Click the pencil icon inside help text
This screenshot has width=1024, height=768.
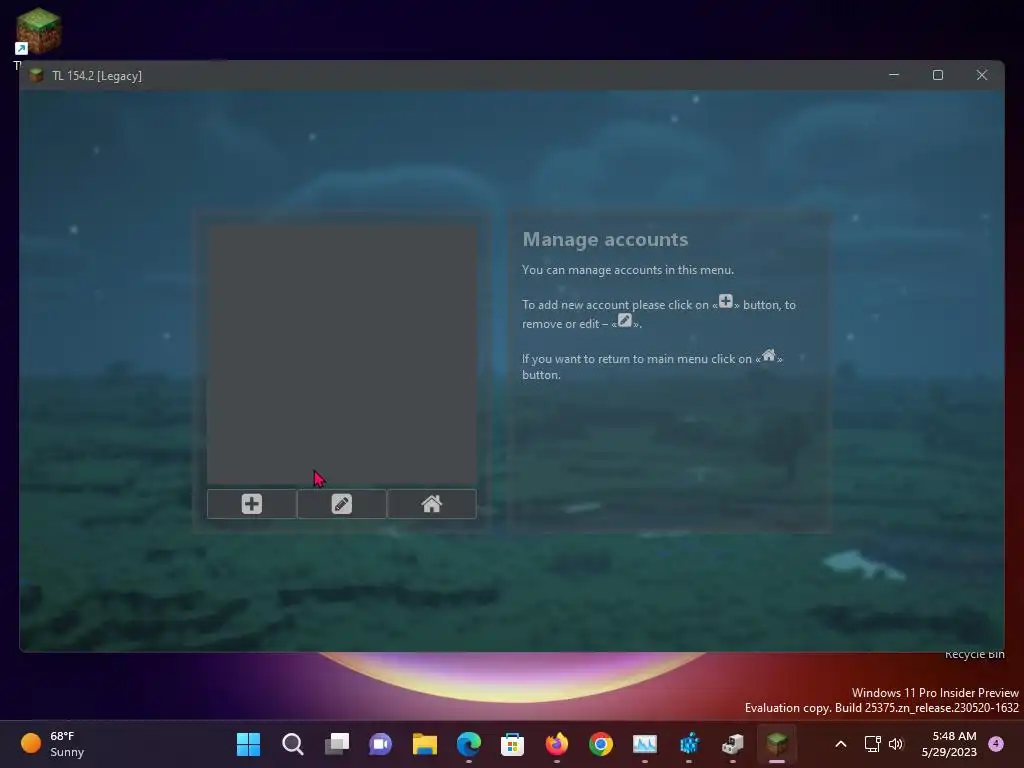pyautogui.click(x=625, y=320)
